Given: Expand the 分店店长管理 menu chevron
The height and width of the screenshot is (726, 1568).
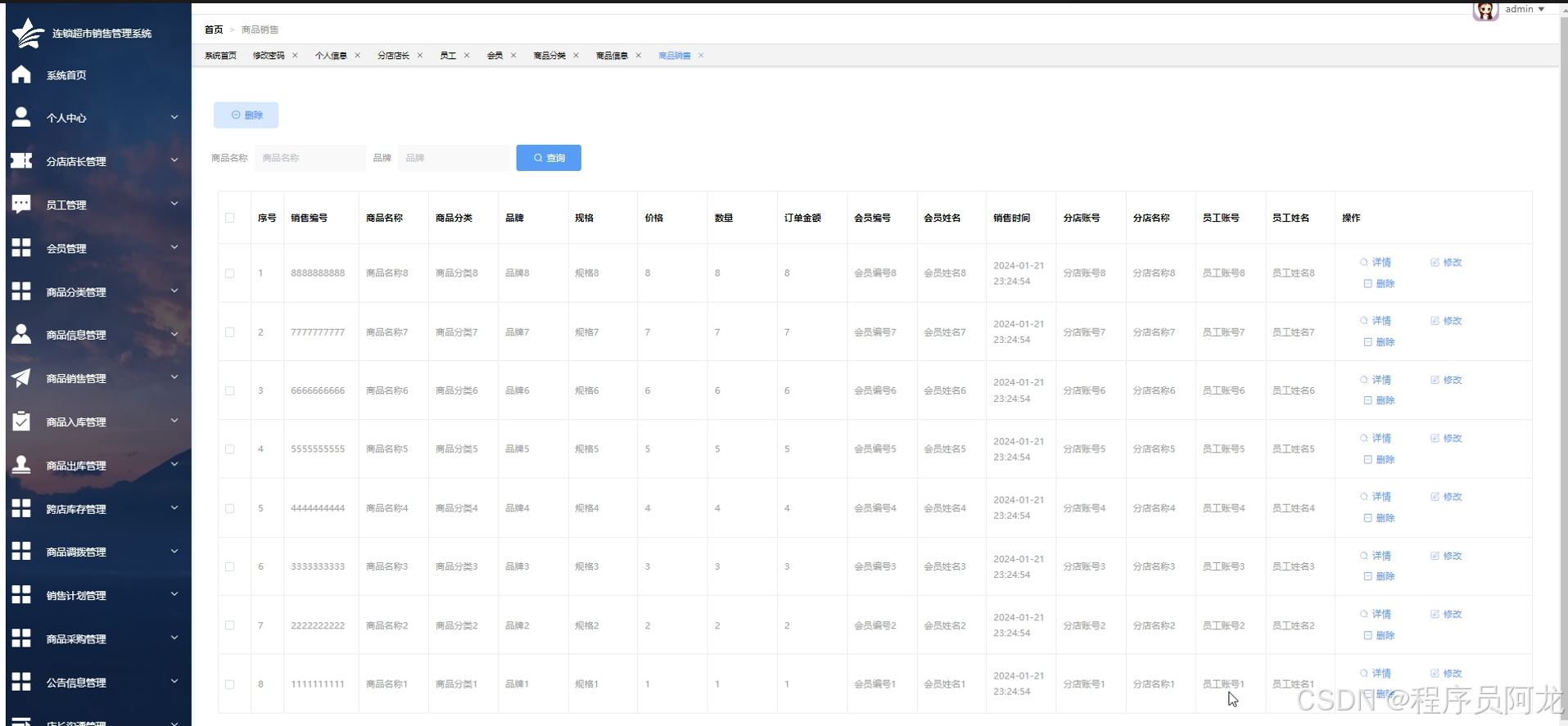Looking at the screenshot, I should [174, 160].
